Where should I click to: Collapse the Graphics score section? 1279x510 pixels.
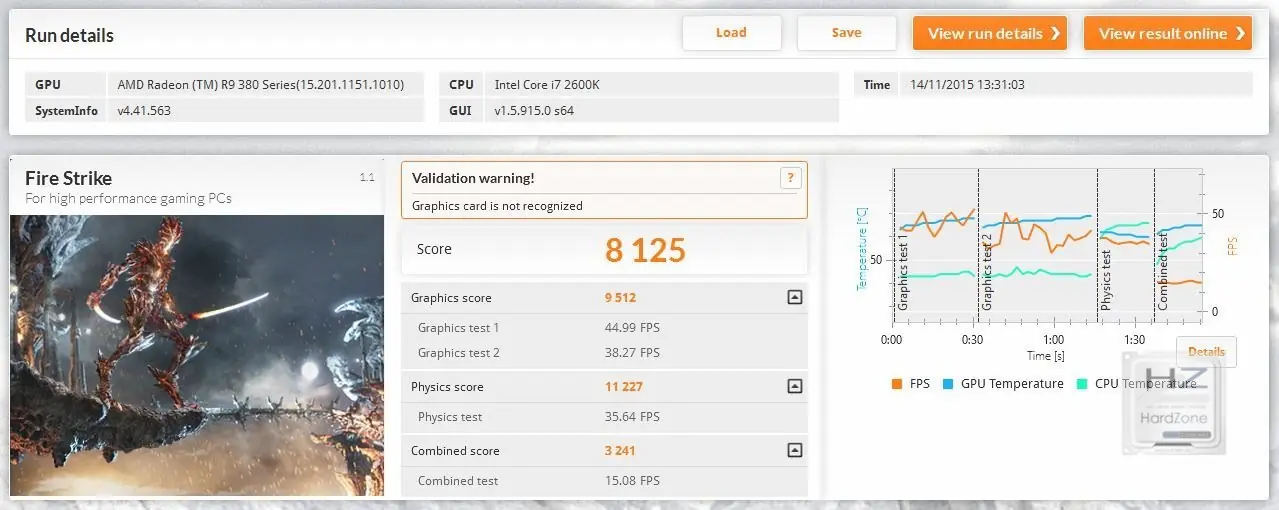pos(794,297)
